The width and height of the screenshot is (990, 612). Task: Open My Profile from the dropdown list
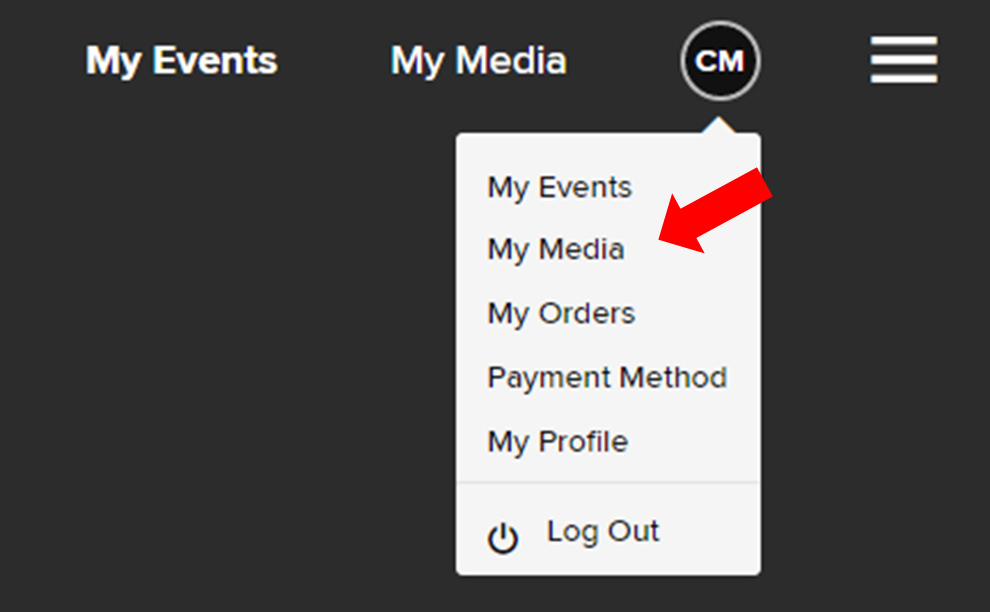pyautogui.click(x=558, y=441)
